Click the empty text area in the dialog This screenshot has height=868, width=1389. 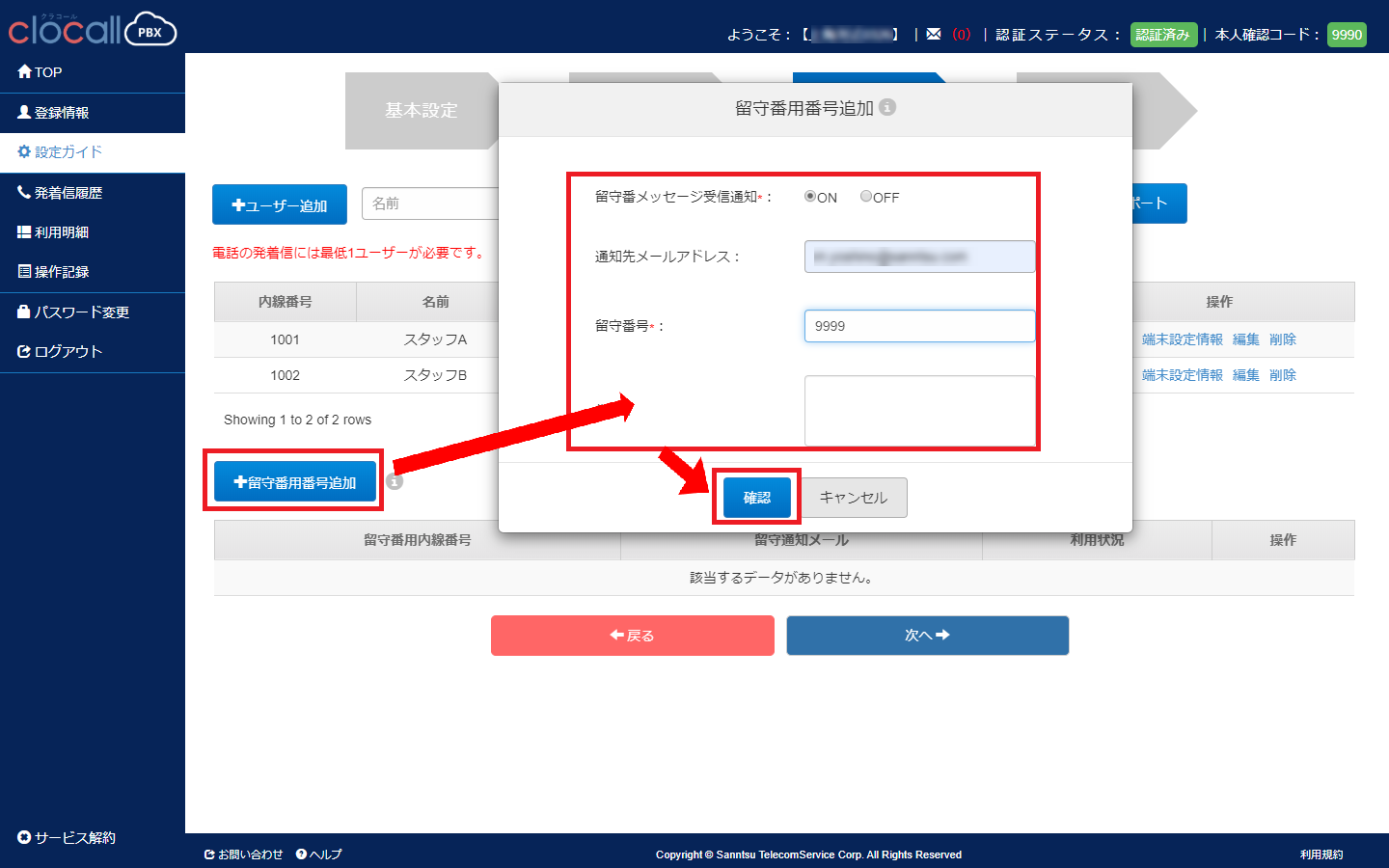[x=919, y=411]
